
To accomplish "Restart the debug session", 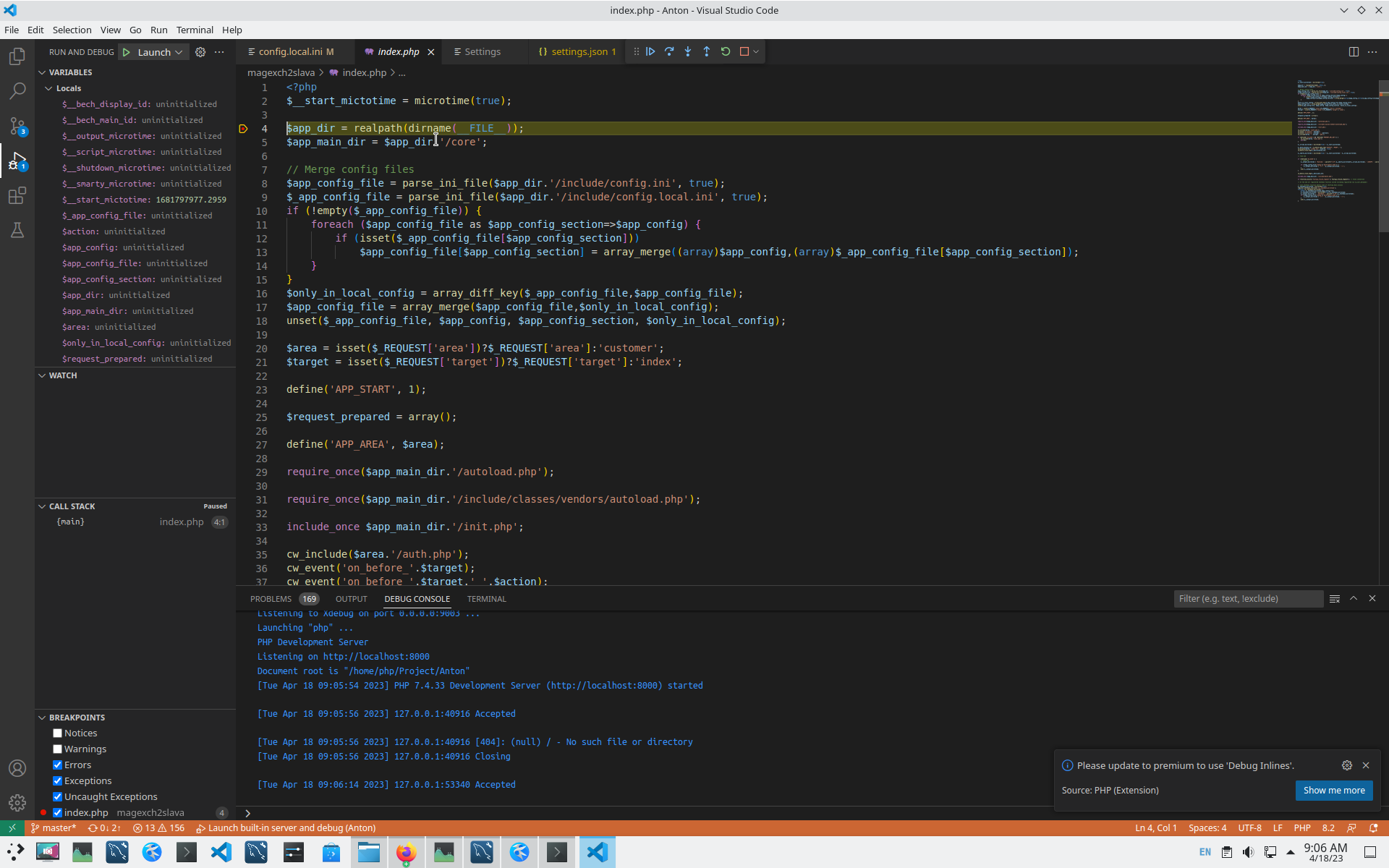I will (725, 51).
